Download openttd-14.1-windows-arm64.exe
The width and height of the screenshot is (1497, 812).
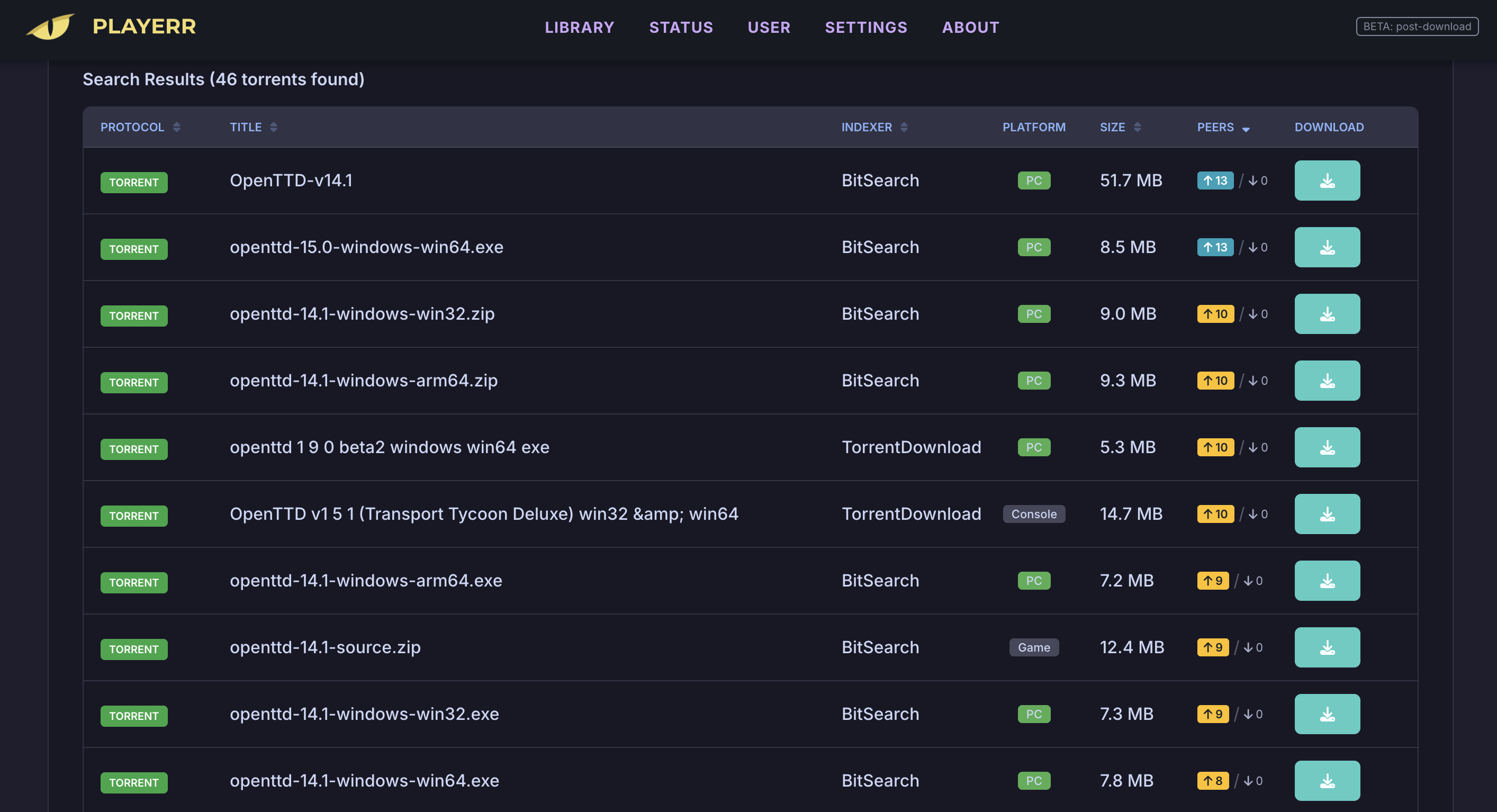[x=1327, y=580]
